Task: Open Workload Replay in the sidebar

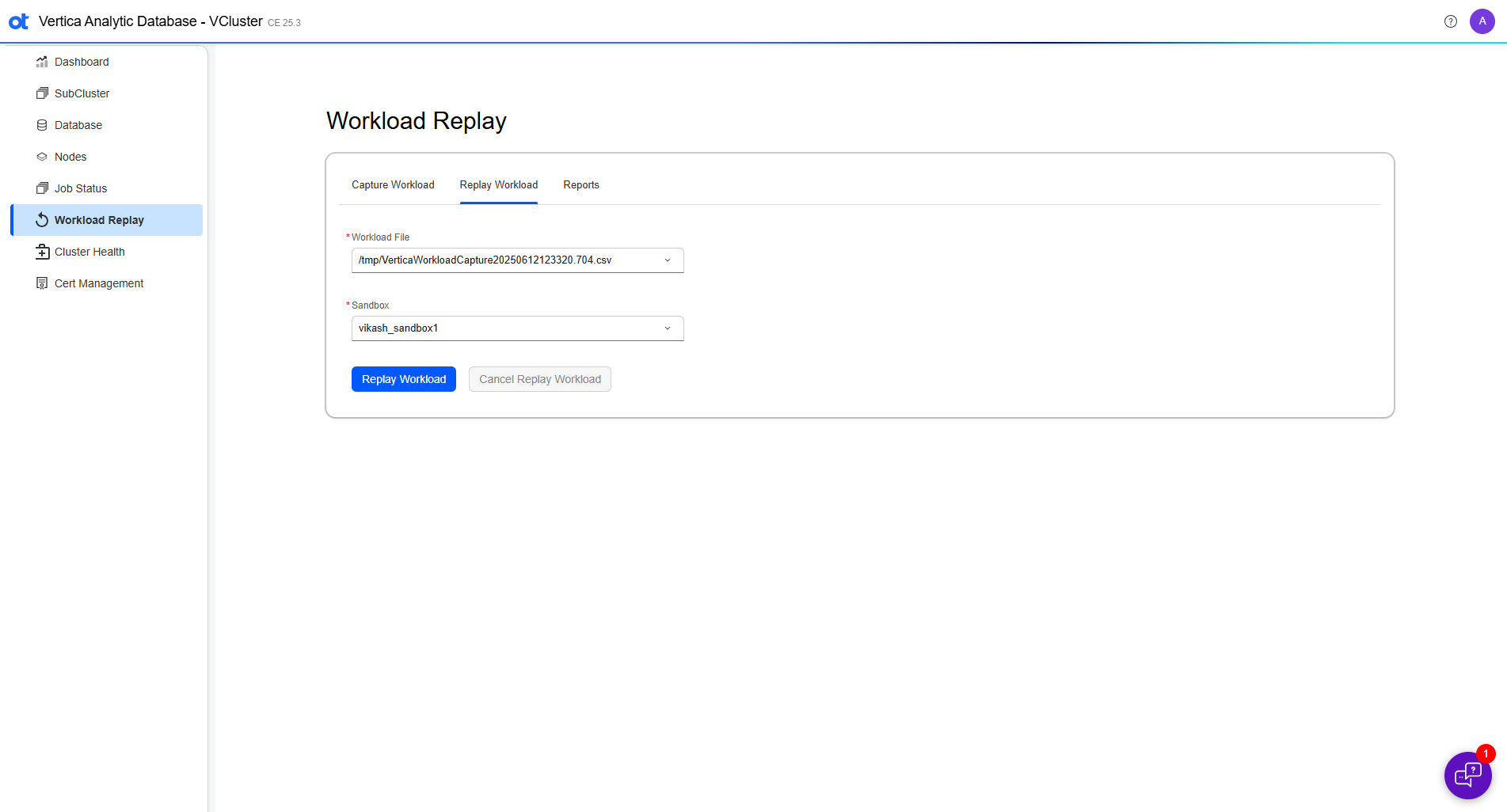Action: [99, 220]
